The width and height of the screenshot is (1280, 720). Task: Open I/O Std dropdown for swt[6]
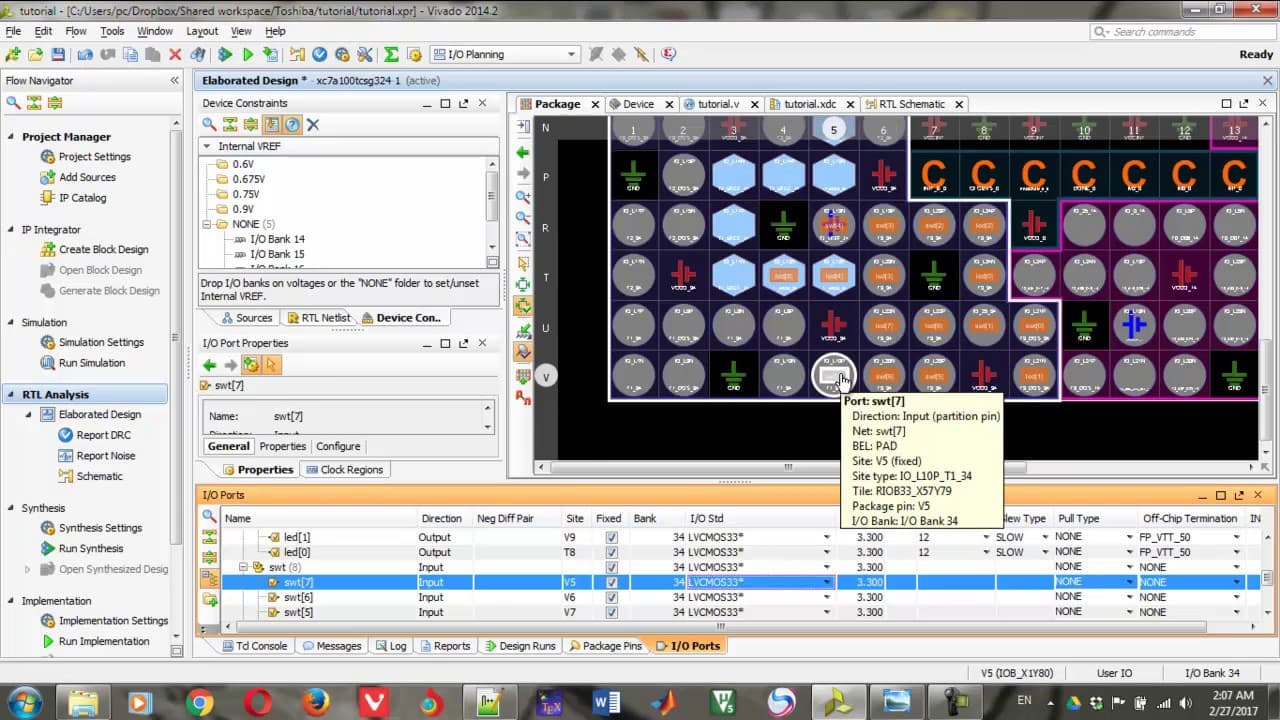(x=826, y=597)
